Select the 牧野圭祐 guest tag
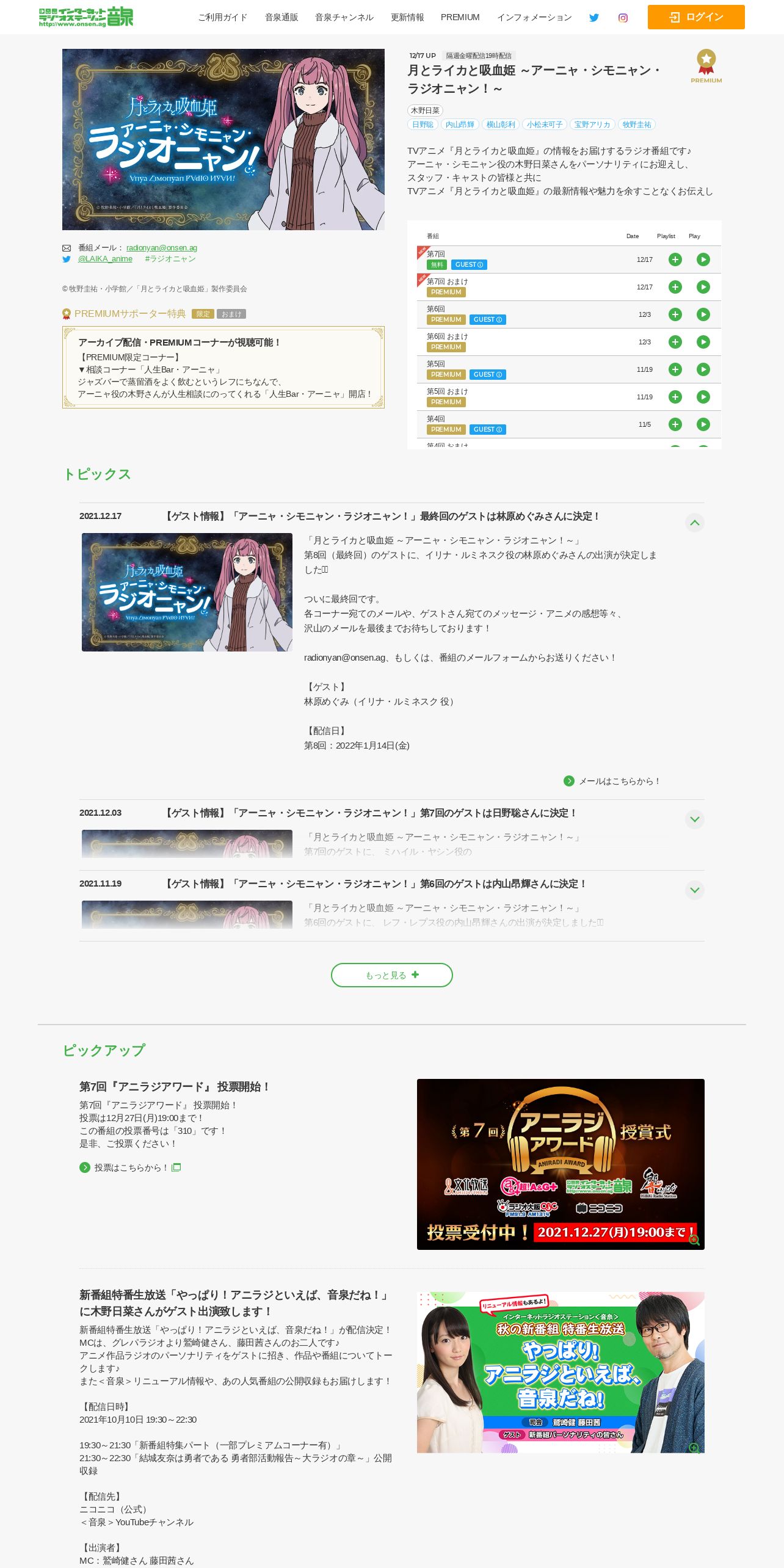784x1568 pixels. click(637, 125)
